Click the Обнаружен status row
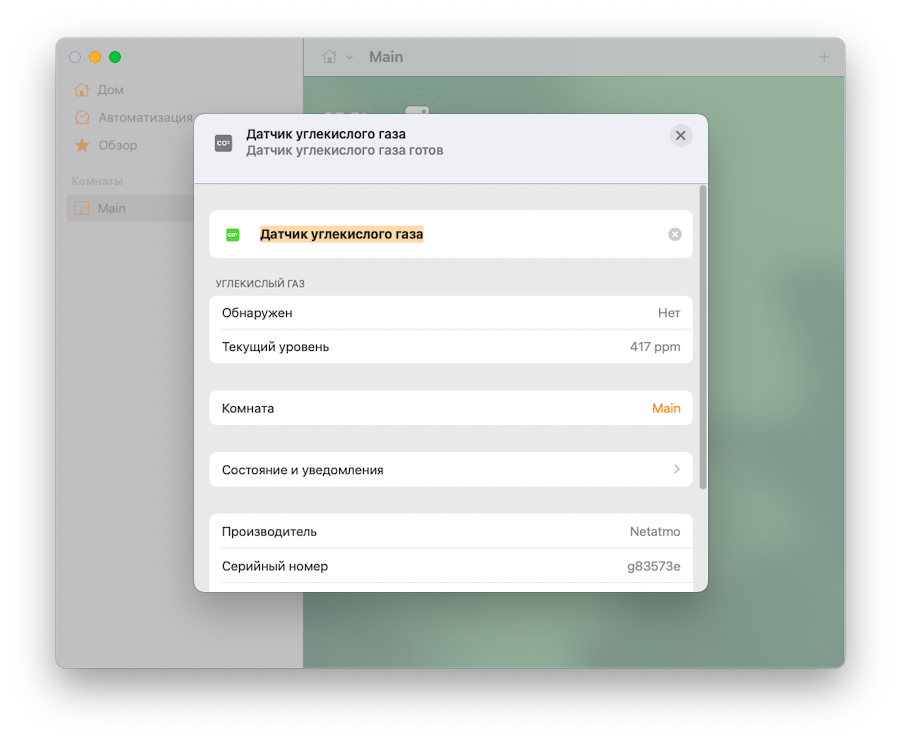901x742 pixels. (450, 313)
